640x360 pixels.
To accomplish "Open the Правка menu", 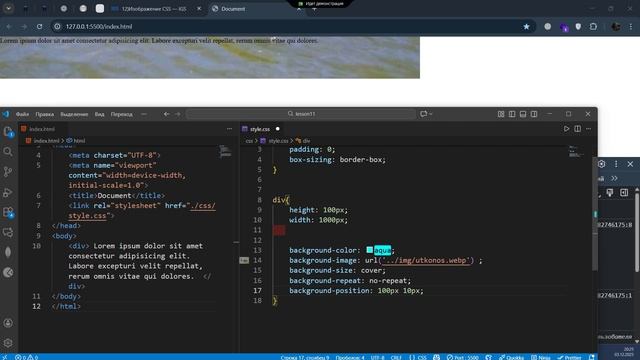I will pyautogui.click(x=44, y=114).
